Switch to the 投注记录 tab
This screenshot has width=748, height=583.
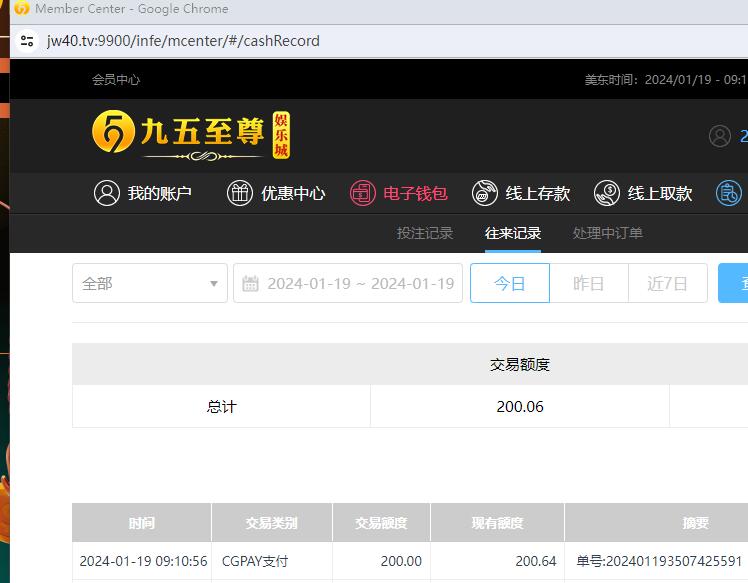[425, 233]
